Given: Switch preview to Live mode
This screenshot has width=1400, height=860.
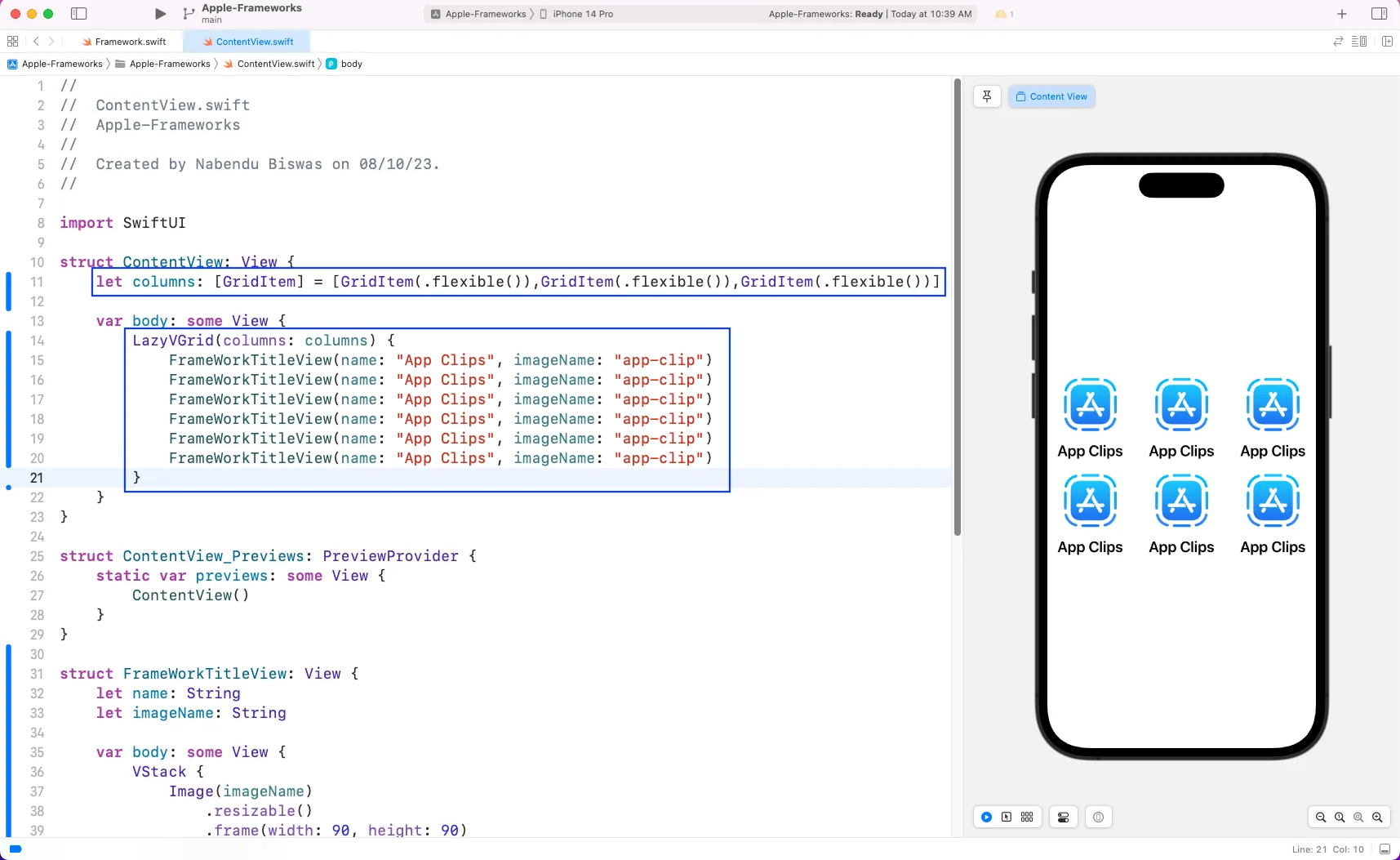Looking at the screenshot, I should 986,817.
